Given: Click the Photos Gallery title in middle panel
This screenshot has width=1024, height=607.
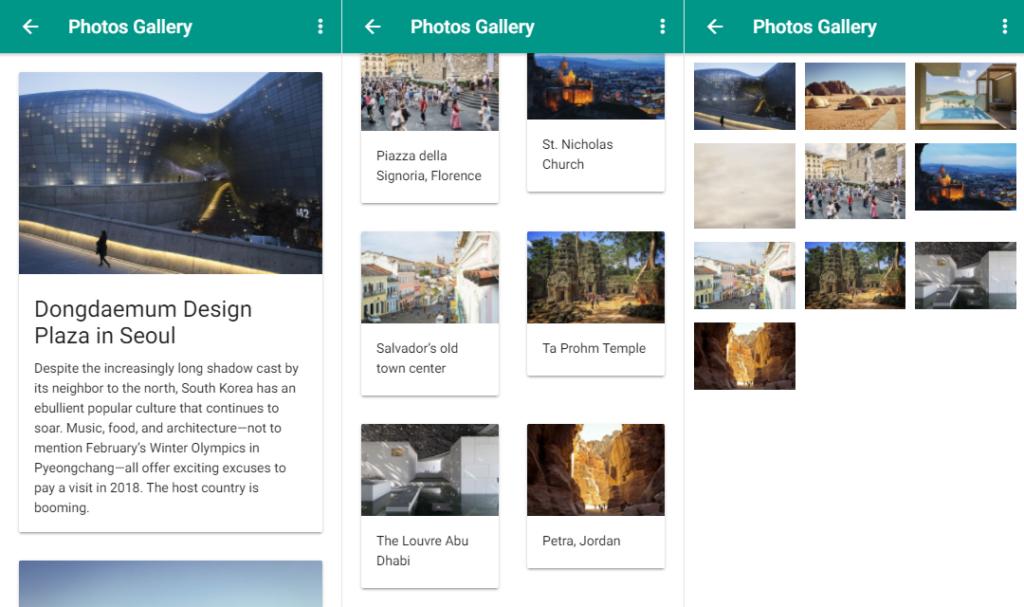Looking at the screenshot, I should tap(472, 27).
